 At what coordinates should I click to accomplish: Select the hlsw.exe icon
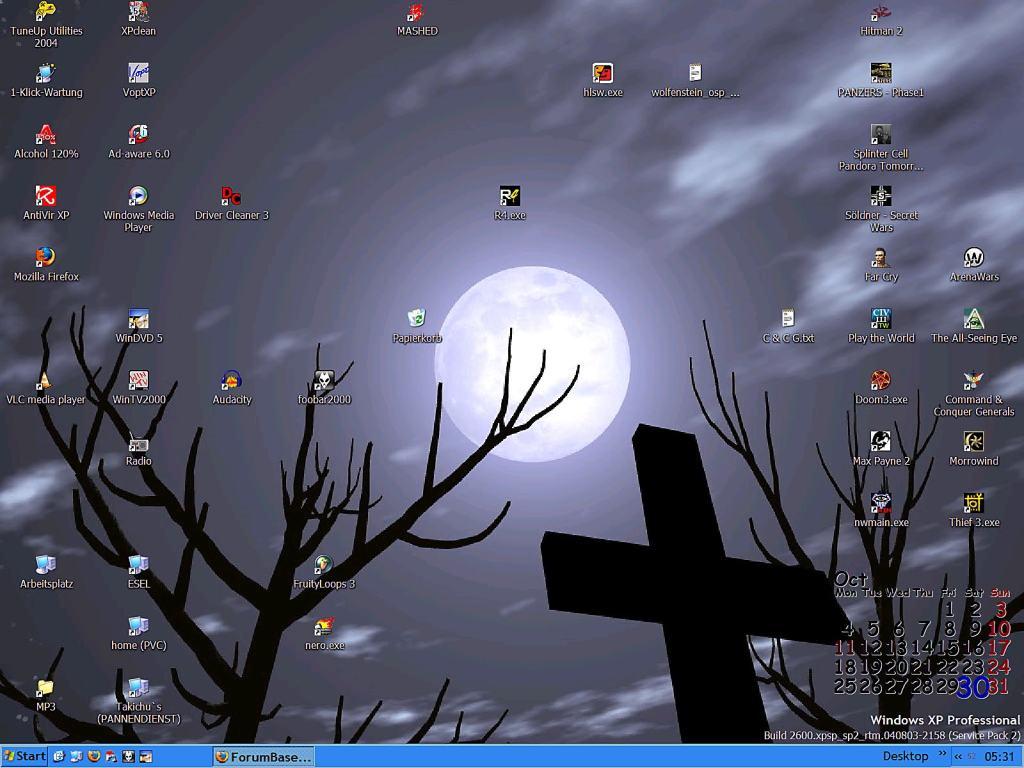(602, 81)
